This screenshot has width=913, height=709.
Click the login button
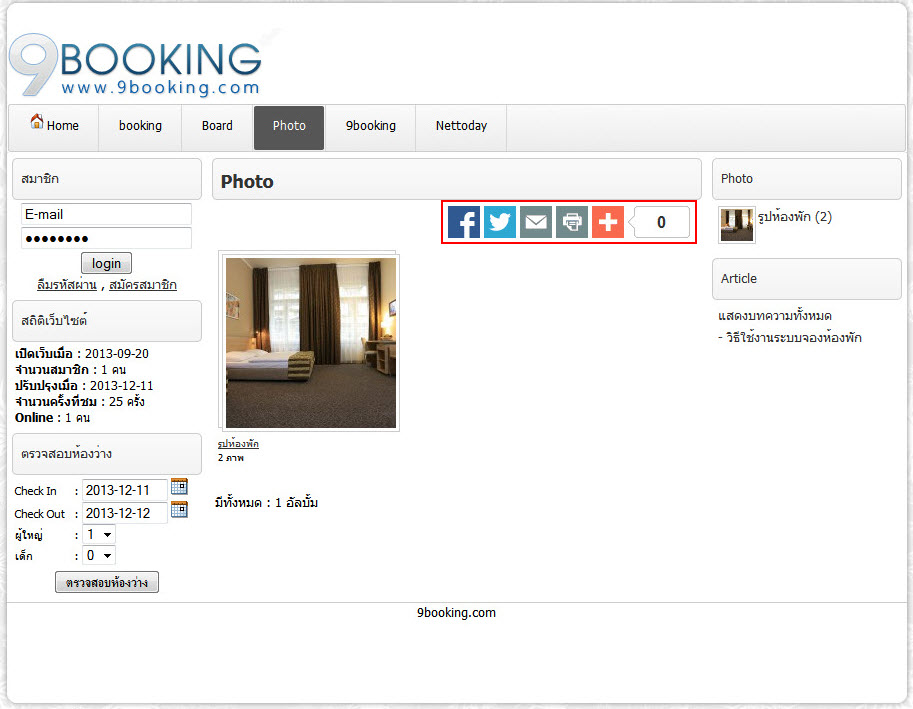pos(106,263)
